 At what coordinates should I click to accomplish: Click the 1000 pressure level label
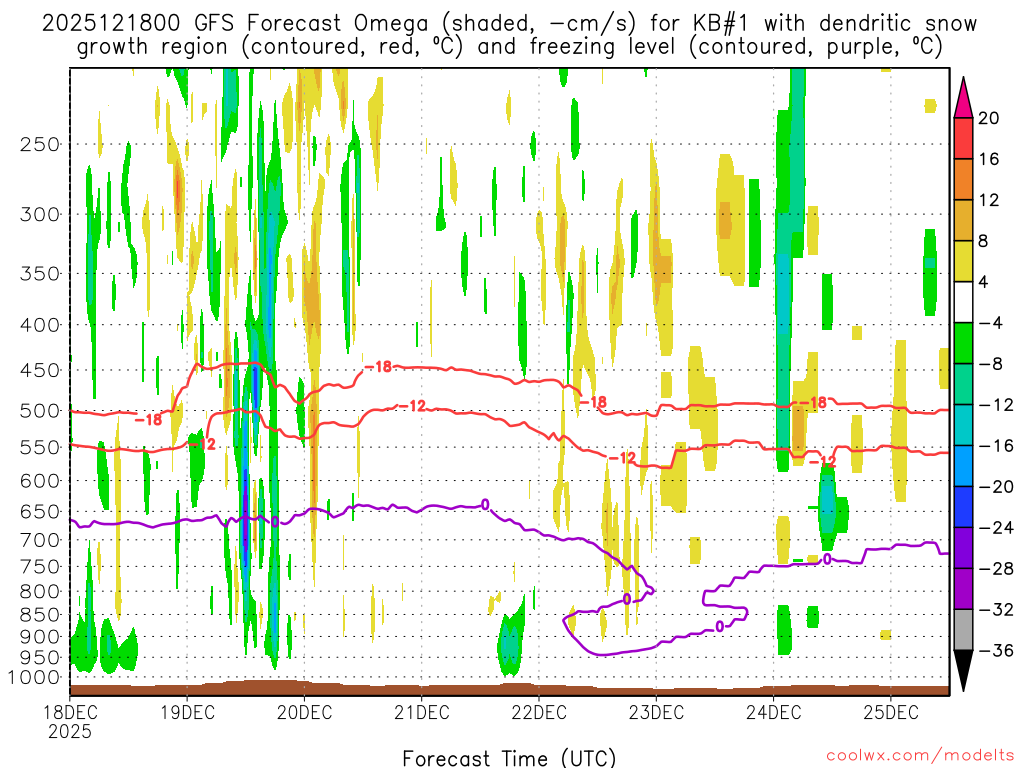pyautogui.click(x=35, y=678)
